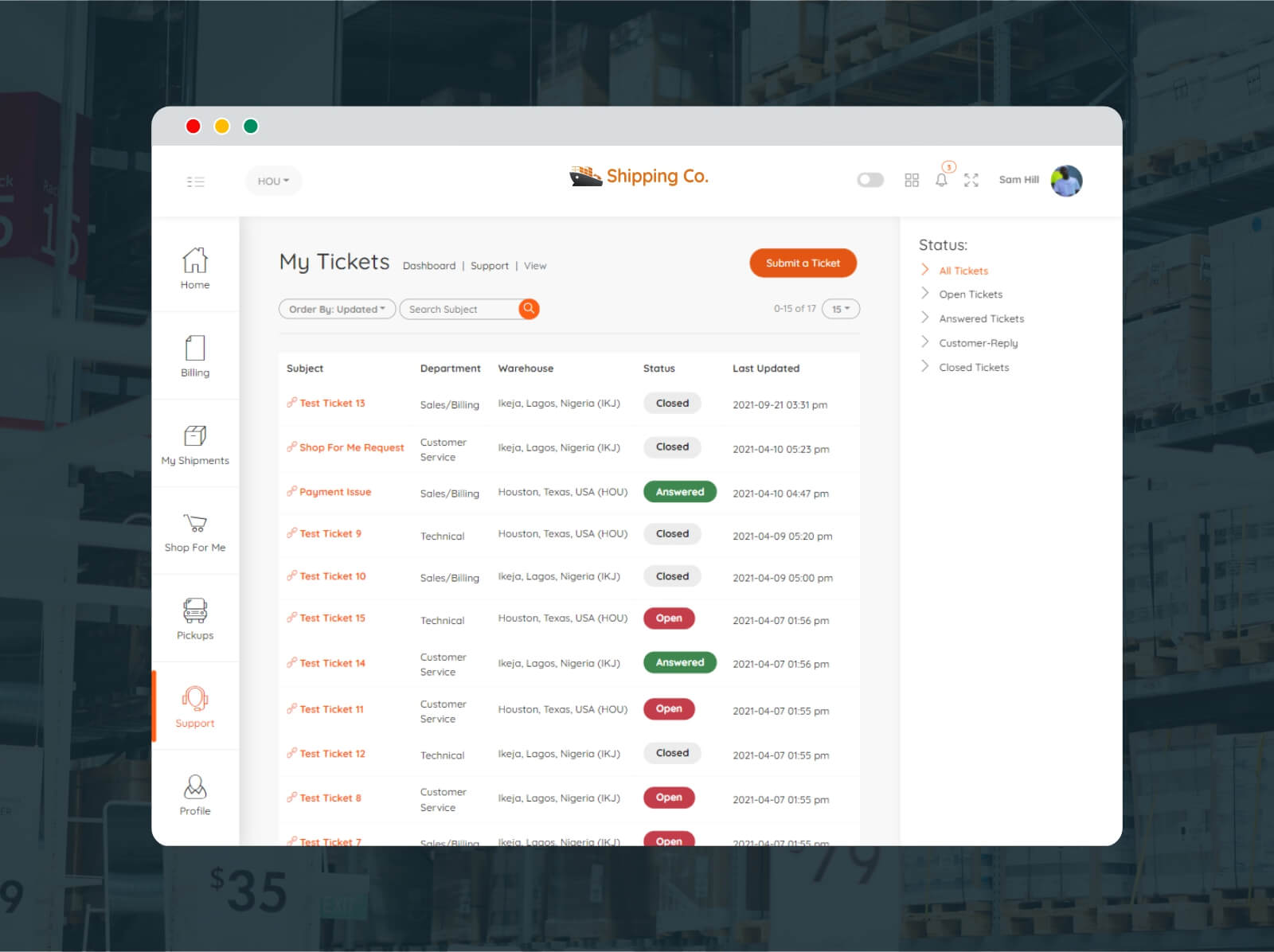Click the Sam Hill username text

[x=1019, y=180]
